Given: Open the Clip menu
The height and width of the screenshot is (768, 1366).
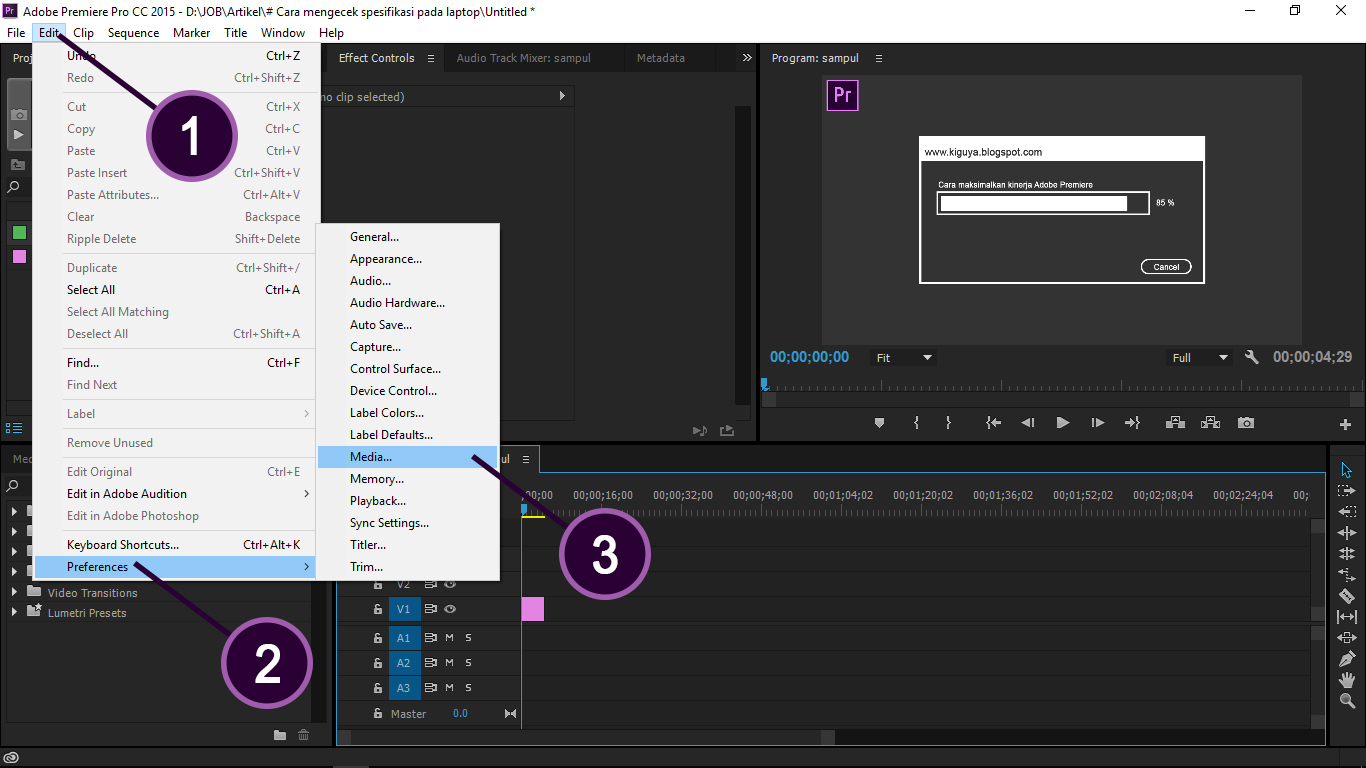Looking at the screenshot, I should [x=83, y=32].
